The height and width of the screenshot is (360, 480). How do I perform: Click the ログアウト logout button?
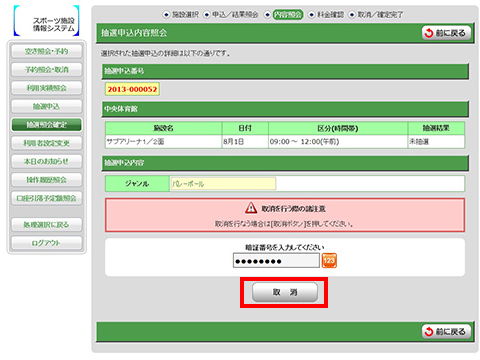click(x=47, y=243)
